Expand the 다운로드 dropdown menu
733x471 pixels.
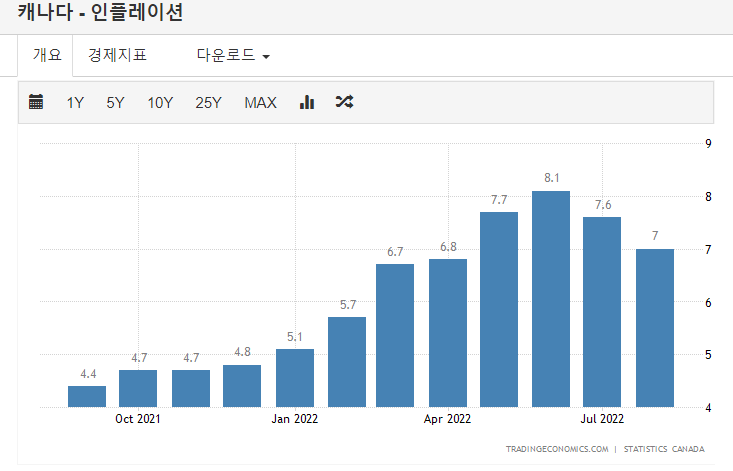pyautogui.click(x=233, y=55)
